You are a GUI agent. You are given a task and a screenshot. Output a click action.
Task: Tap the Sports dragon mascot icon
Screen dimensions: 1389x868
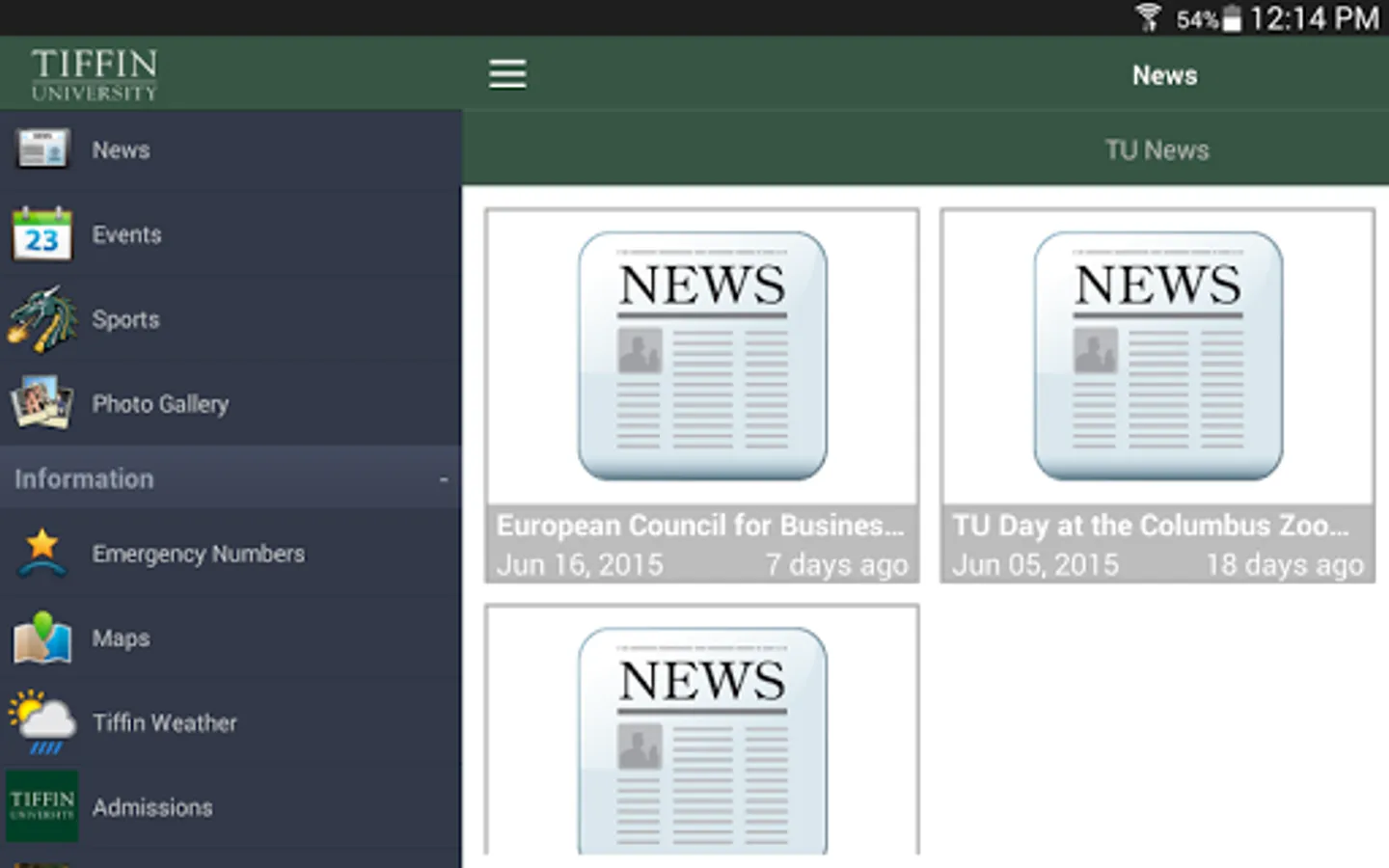[42, 318]
